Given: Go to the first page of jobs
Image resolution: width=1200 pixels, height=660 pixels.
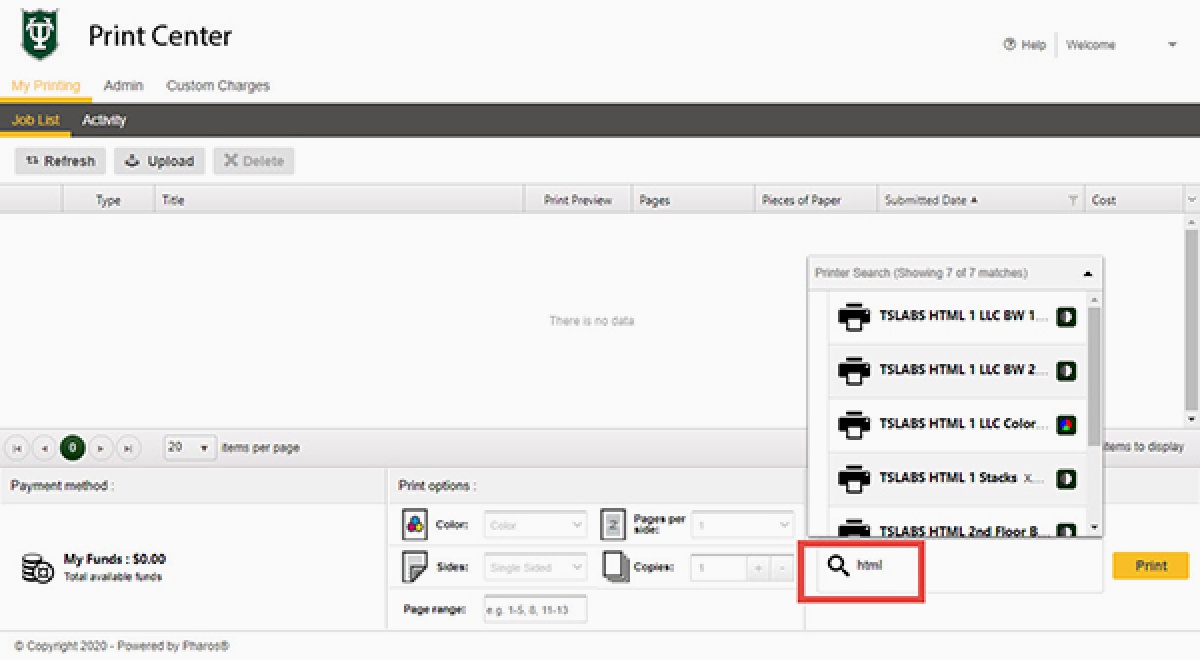Looking at the screenshot, I should pyautogui.click(x=18, y=448).
